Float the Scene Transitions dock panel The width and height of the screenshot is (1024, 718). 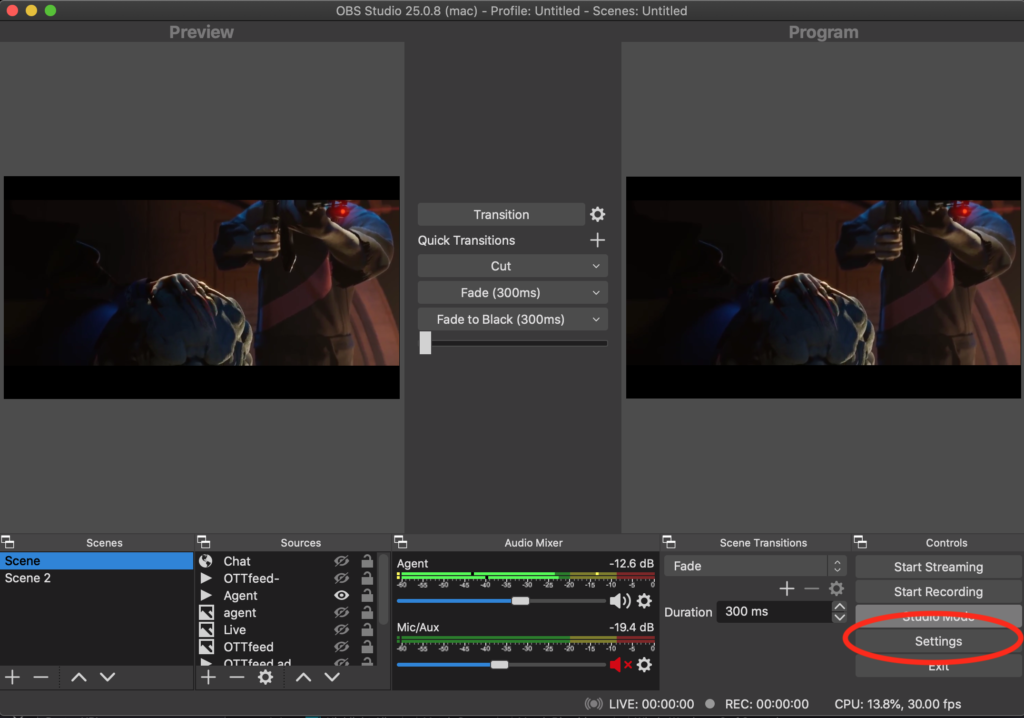669,542
